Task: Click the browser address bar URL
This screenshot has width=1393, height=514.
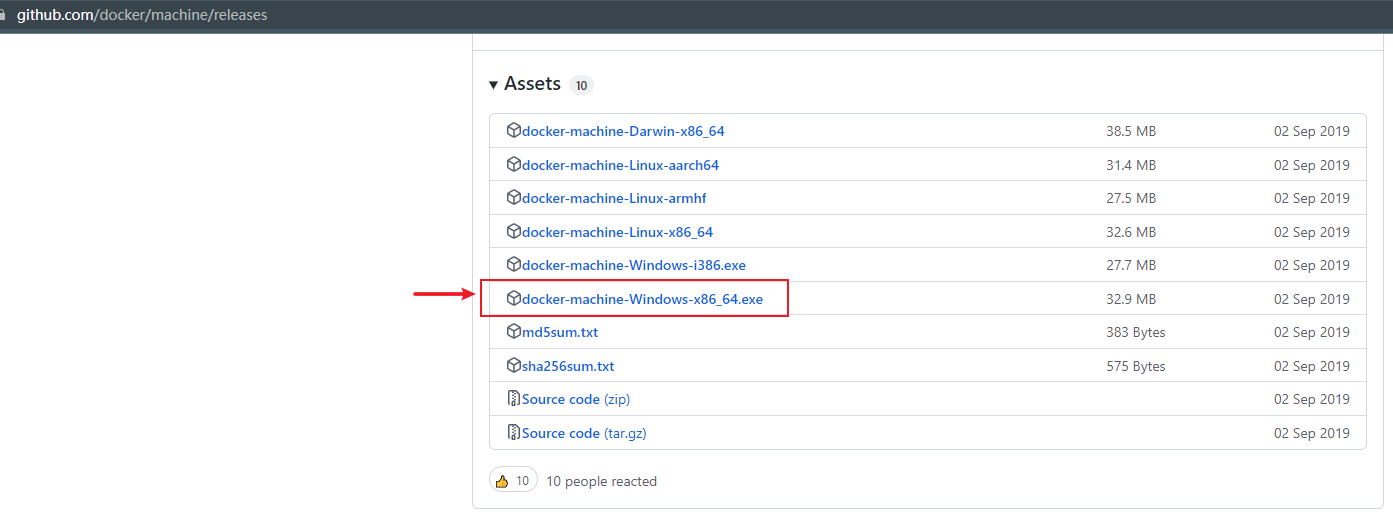Action: pos(142,15)
